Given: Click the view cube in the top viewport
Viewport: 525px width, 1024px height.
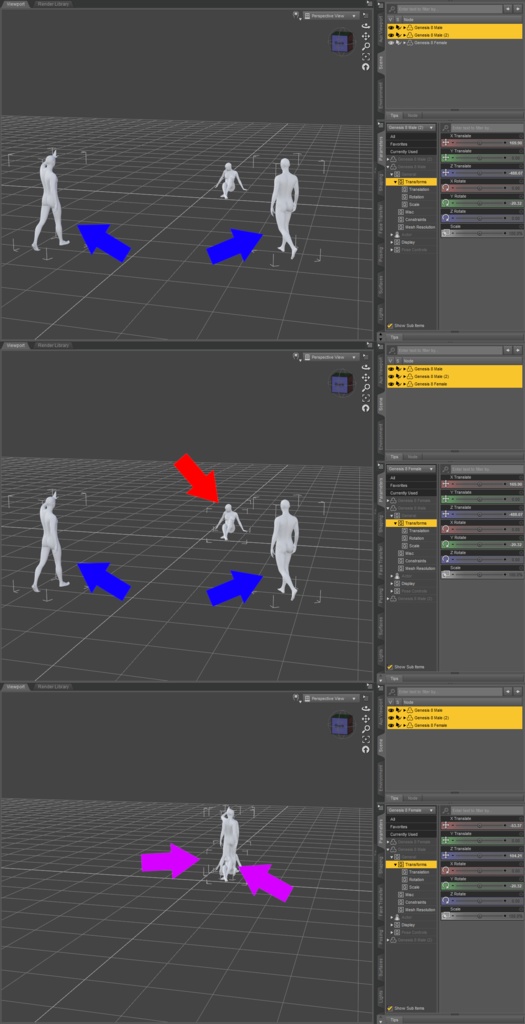Looking at the screenshot, I should click(340, 43).
